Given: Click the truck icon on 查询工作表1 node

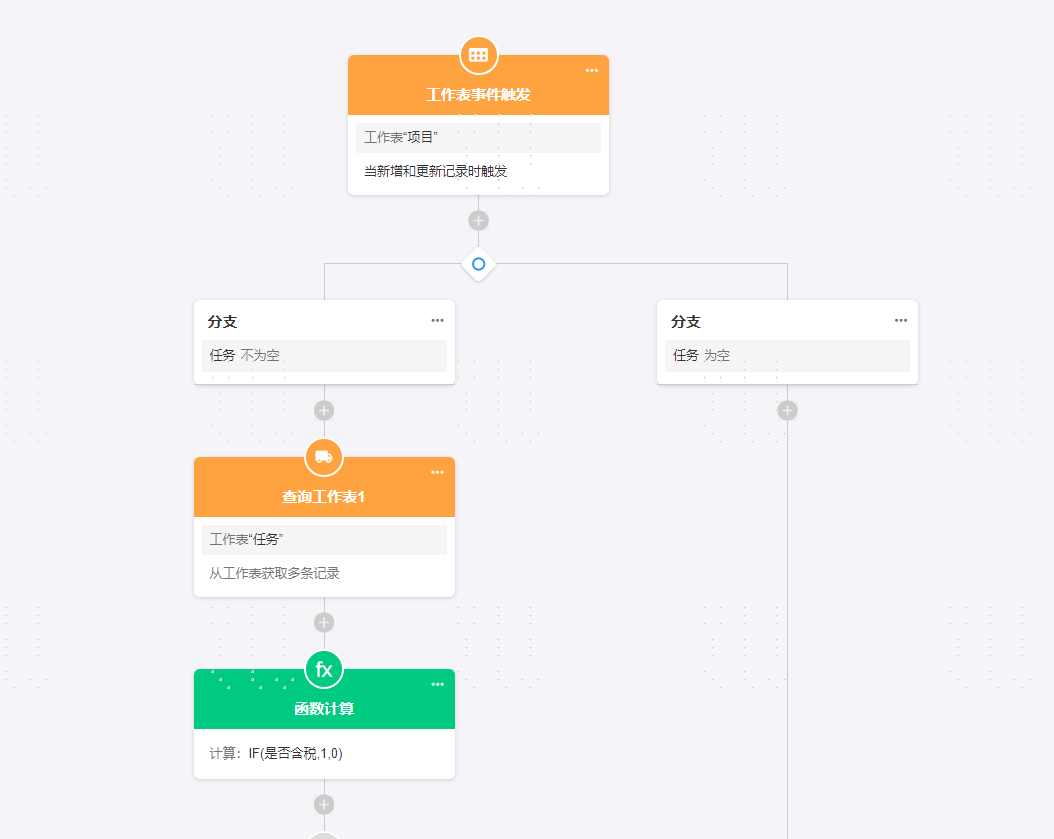Looking at the screenshot, I should point(324,457).
